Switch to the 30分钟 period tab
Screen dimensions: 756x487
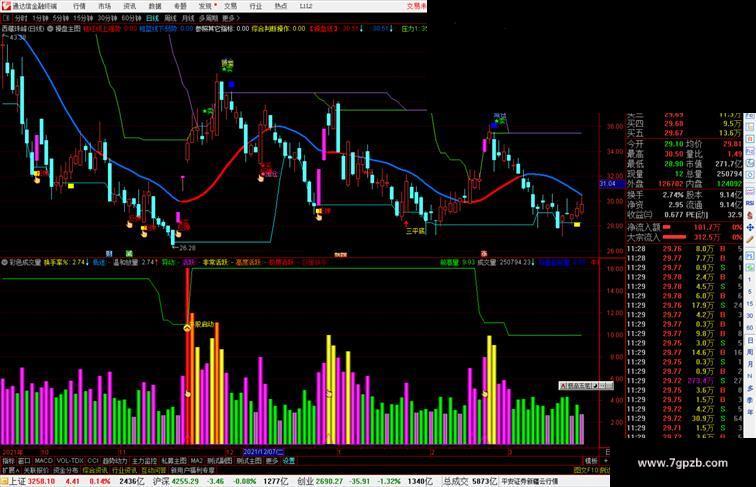click(x=107, y=18)
